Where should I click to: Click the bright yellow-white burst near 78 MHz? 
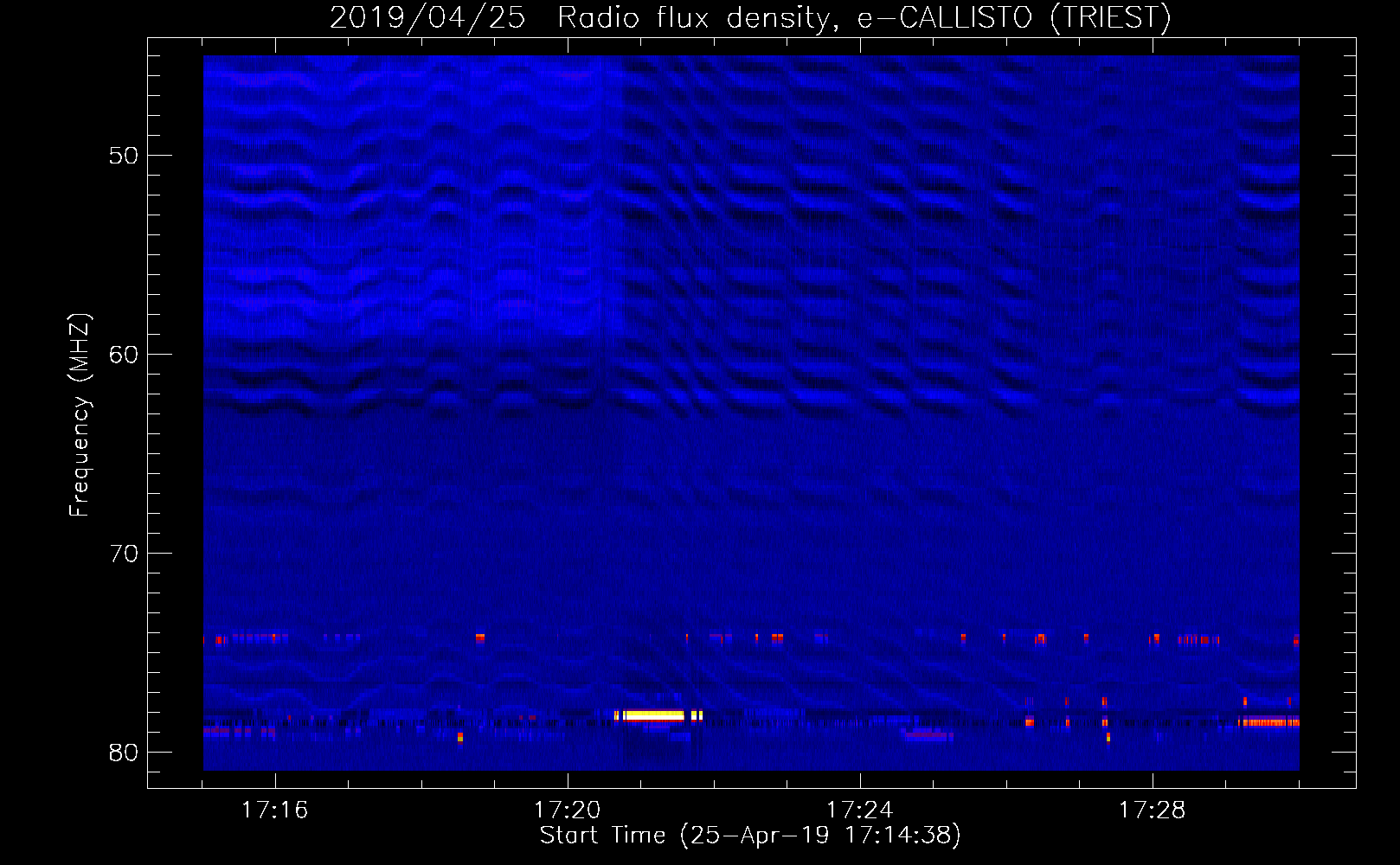654,715
